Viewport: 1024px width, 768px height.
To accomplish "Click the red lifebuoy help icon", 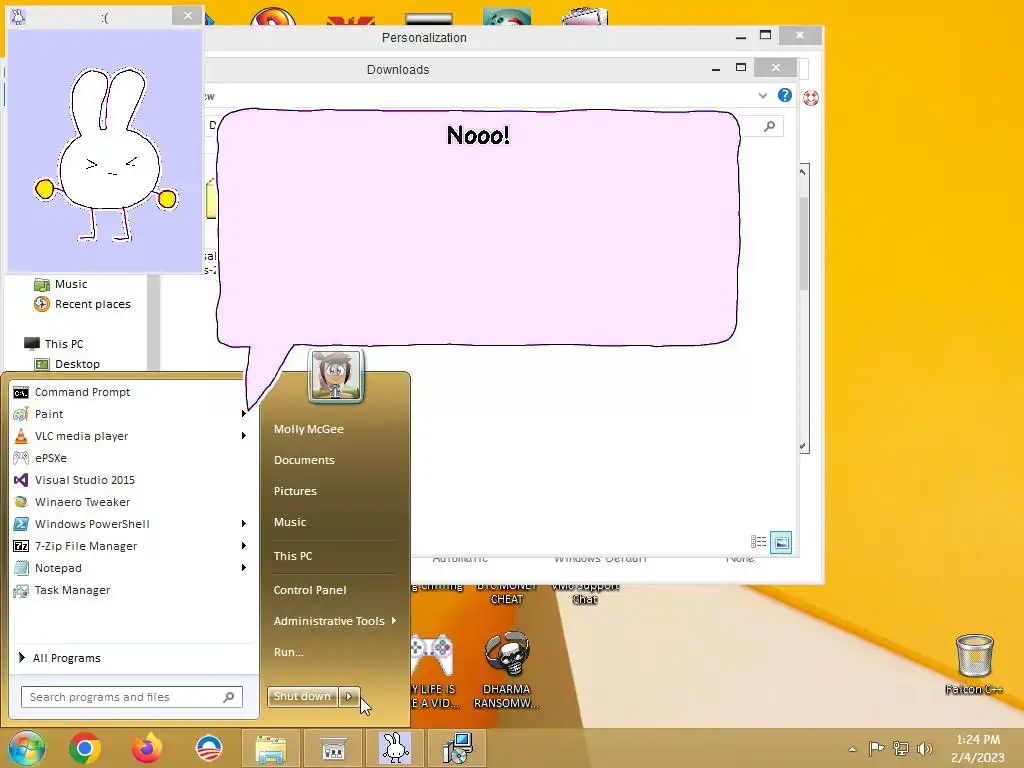I will 811,98.
